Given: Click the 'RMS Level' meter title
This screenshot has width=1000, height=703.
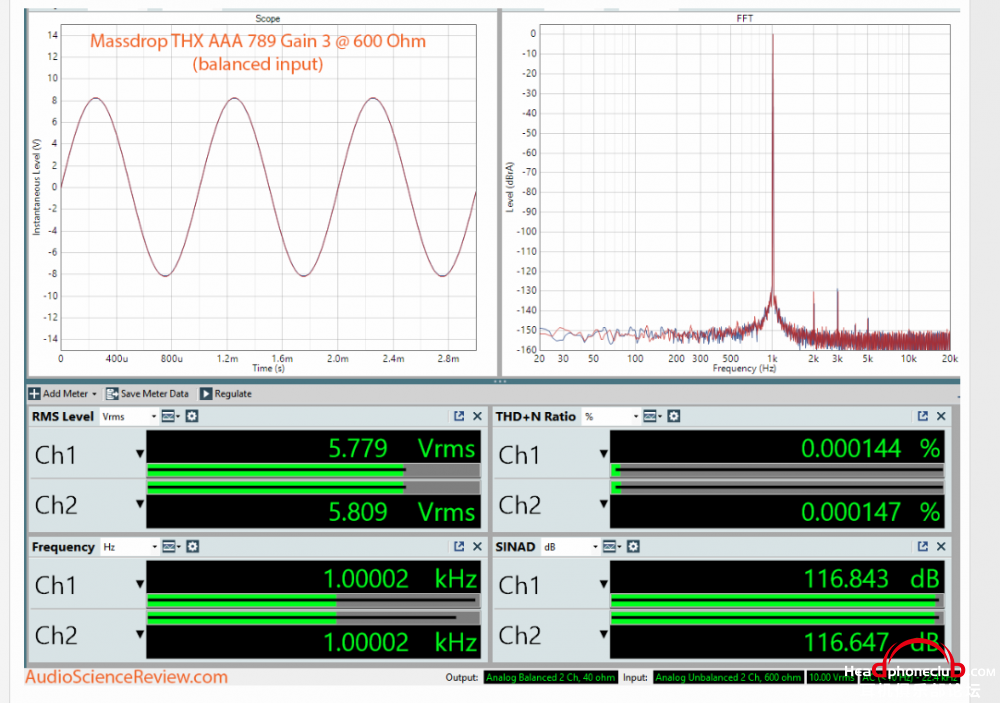Looking at the screenshot, I should click(62, 417).
